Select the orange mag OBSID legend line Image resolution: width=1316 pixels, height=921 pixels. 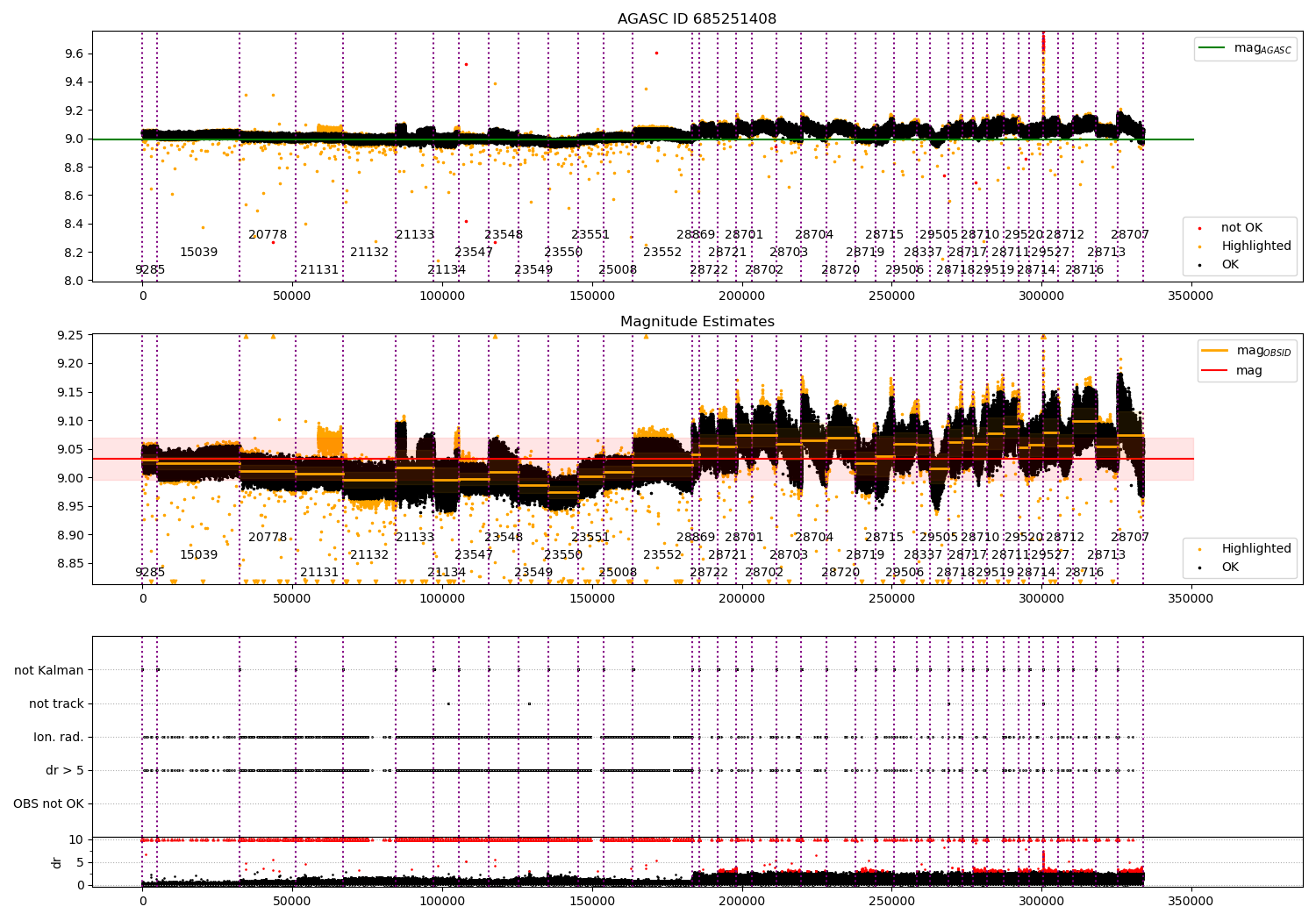[x=1215, y=351]
